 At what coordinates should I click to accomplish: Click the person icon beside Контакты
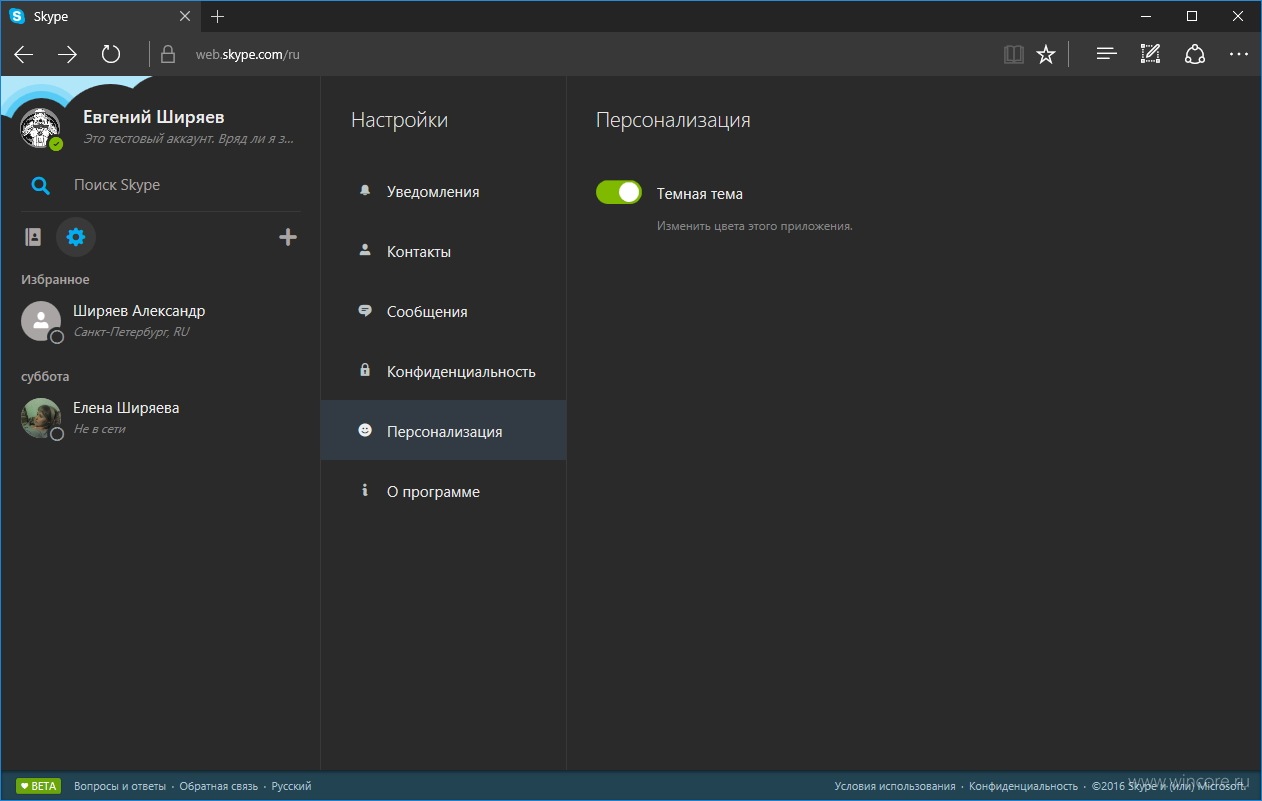coord(365,250)
